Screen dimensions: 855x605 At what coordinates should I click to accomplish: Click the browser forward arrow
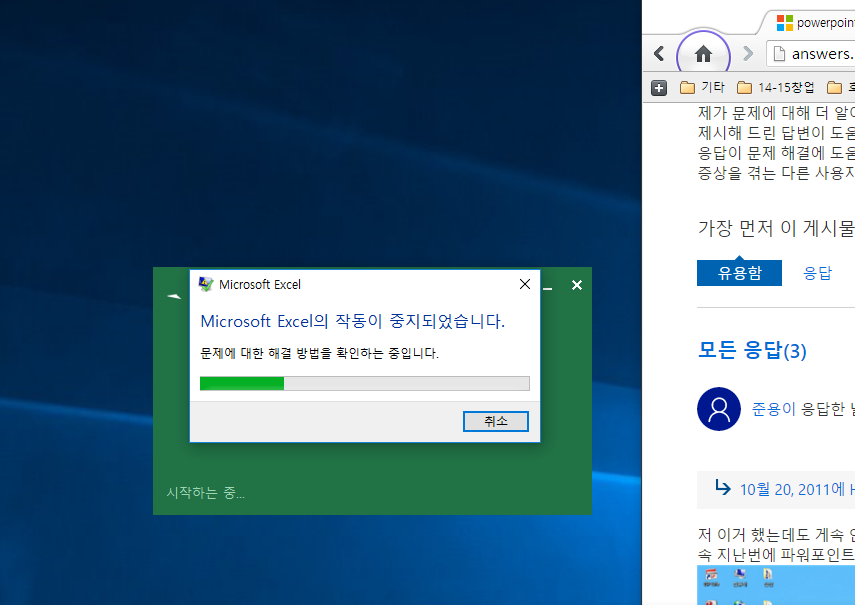click(x=748, y=53)
